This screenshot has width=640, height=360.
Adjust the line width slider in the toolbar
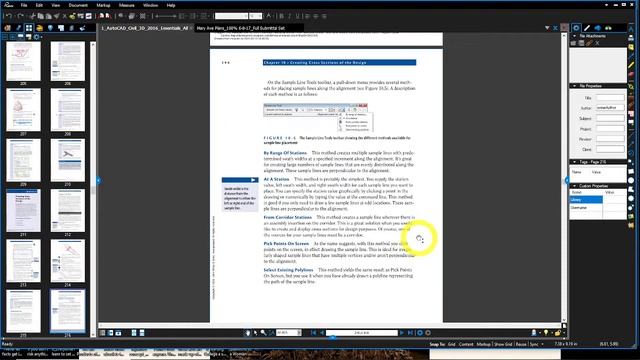coord(166,16)
